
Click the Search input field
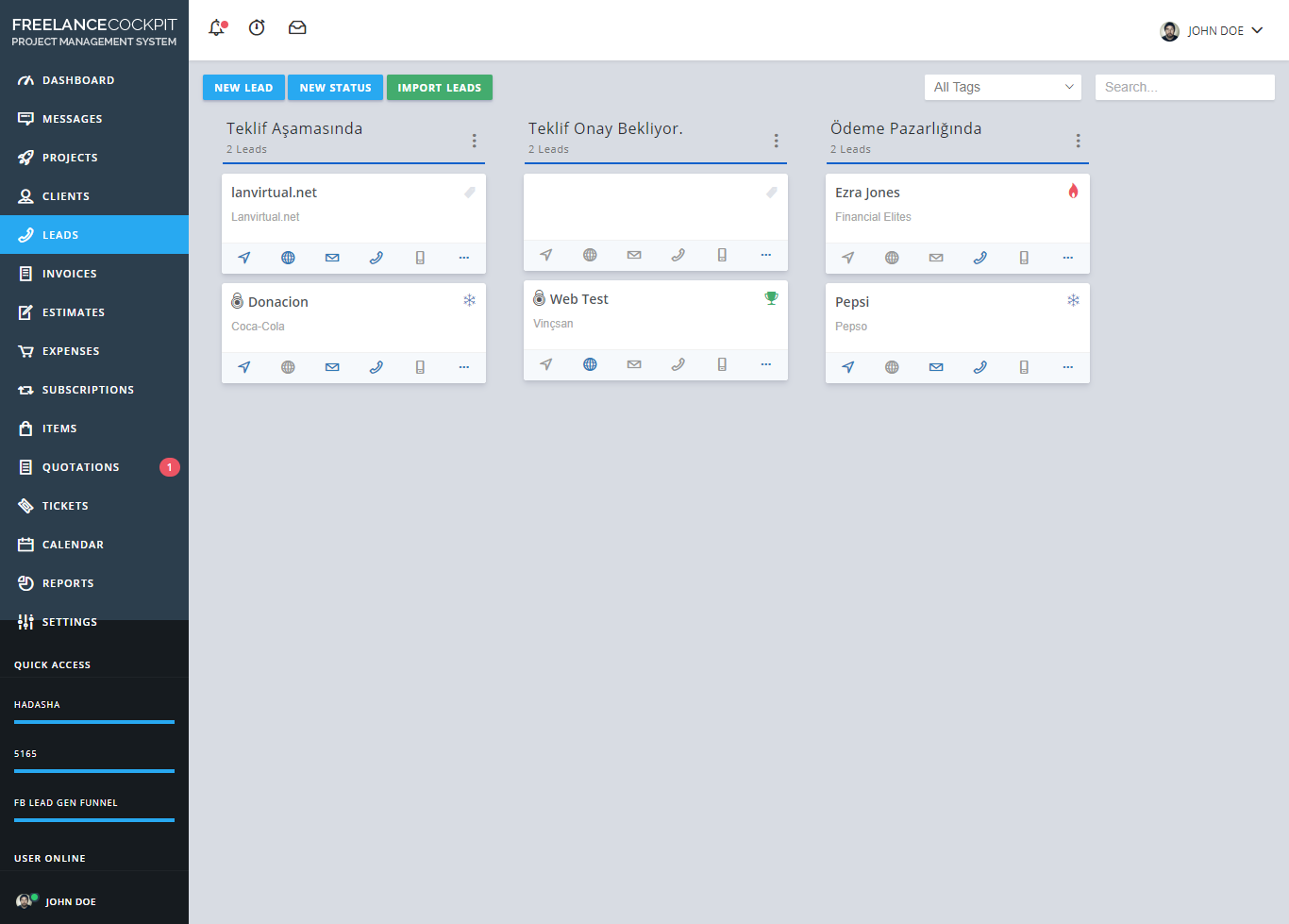point(1184,87)
